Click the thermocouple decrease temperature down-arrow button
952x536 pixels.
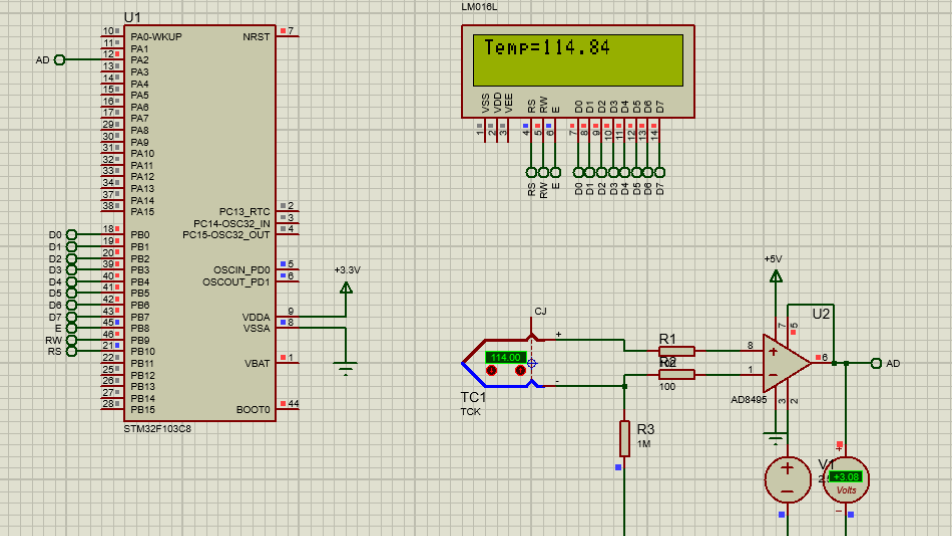491,370
